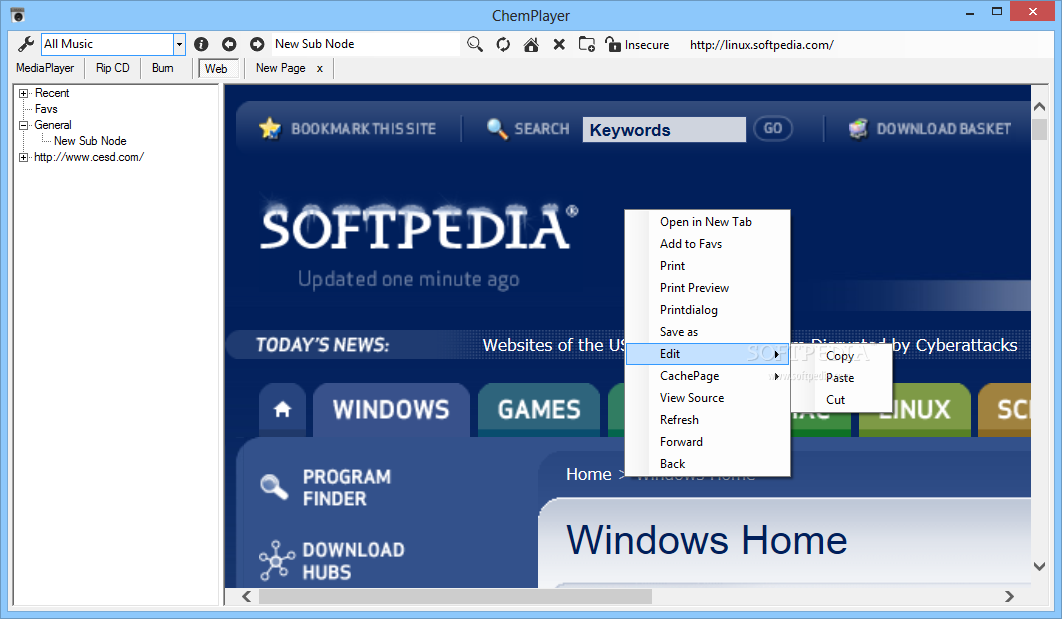This screenshot has height=619, width=1062.
Task: Click the GO search button
Action: [x=773, y=129]
